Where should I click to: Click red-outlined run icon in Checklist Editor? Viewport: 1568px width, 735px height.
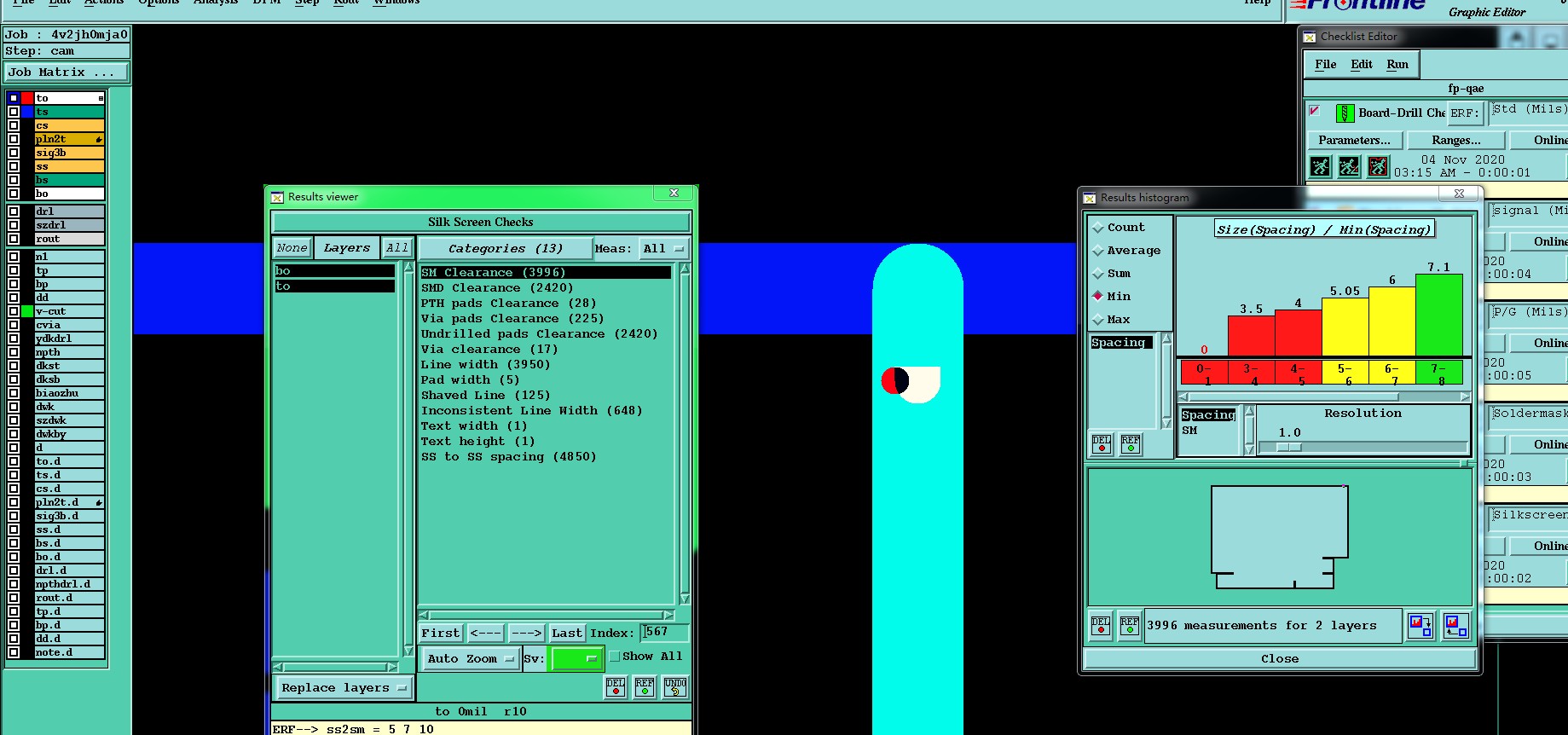pos(1378,166)
